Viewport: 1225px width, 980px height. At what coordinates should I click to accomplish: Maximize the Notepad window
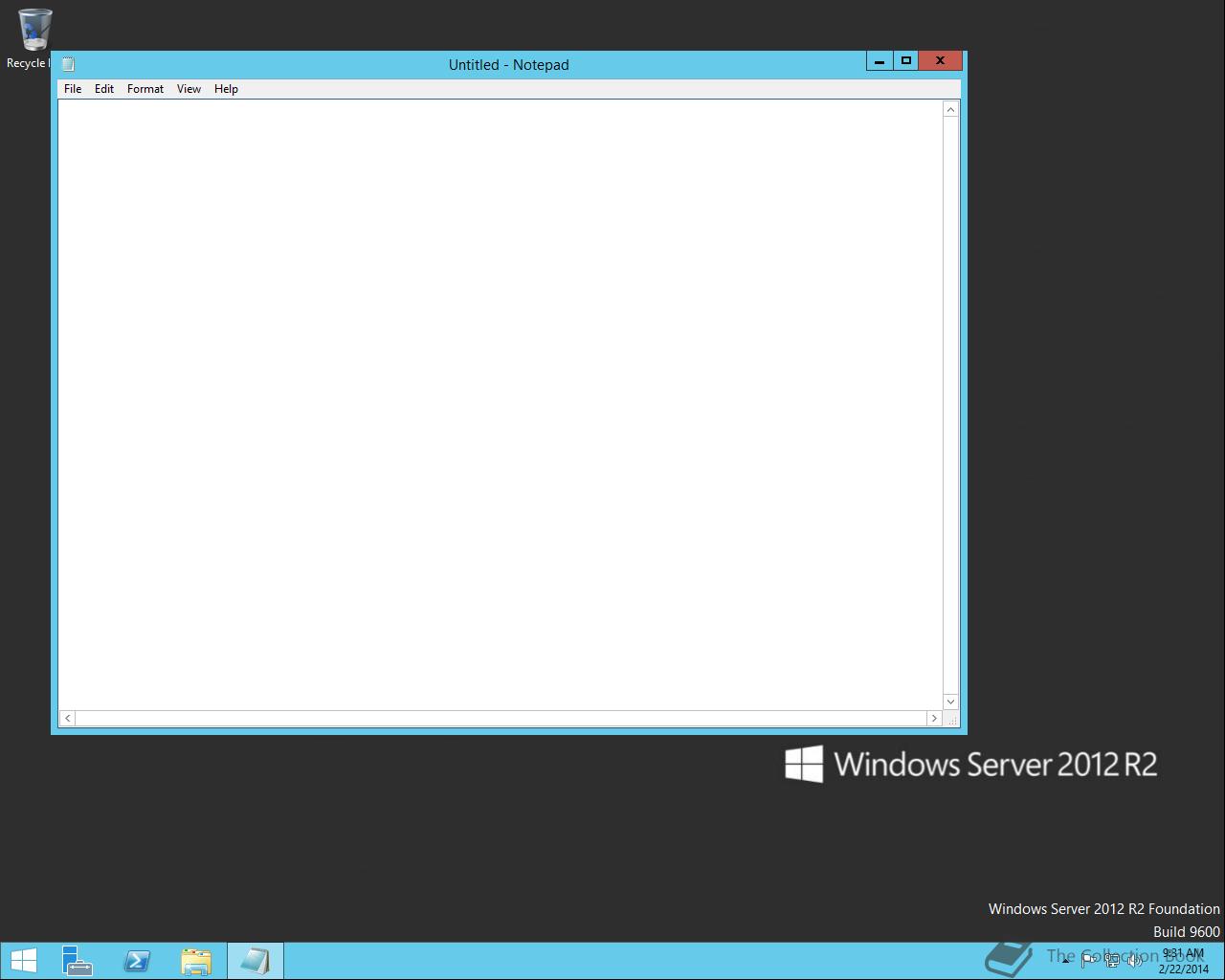(905, 60)
